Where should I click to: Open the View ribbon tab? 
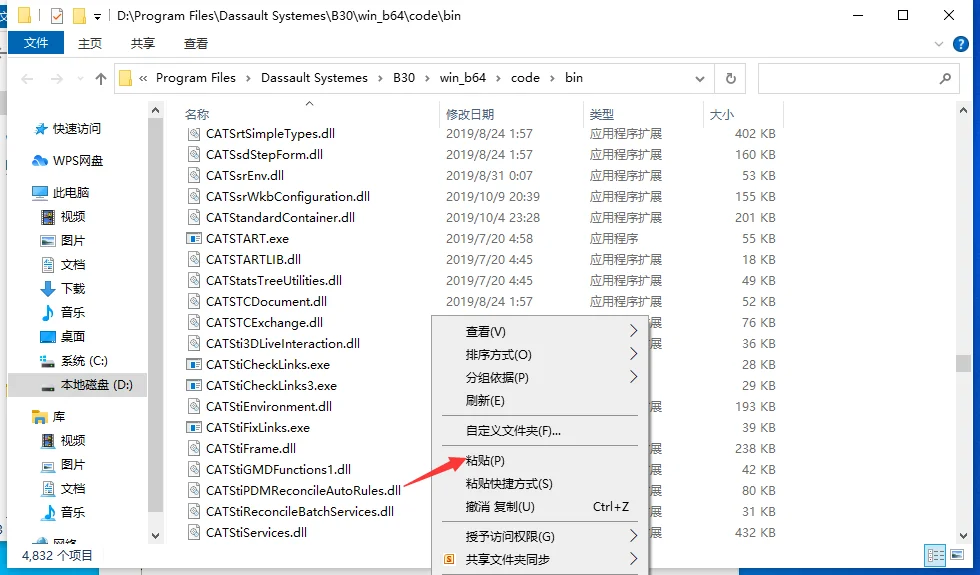click(196, 43)
